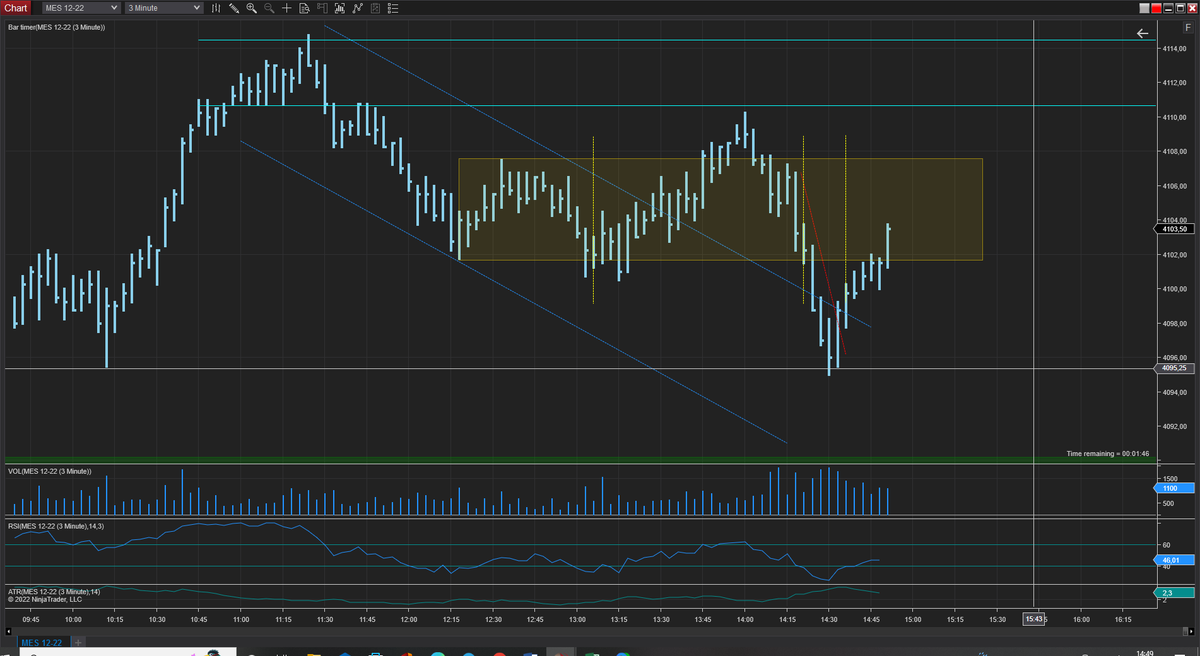Click the 4100,00 price axis label
The image size is (1200, 656).
[x=1174, y=289]
